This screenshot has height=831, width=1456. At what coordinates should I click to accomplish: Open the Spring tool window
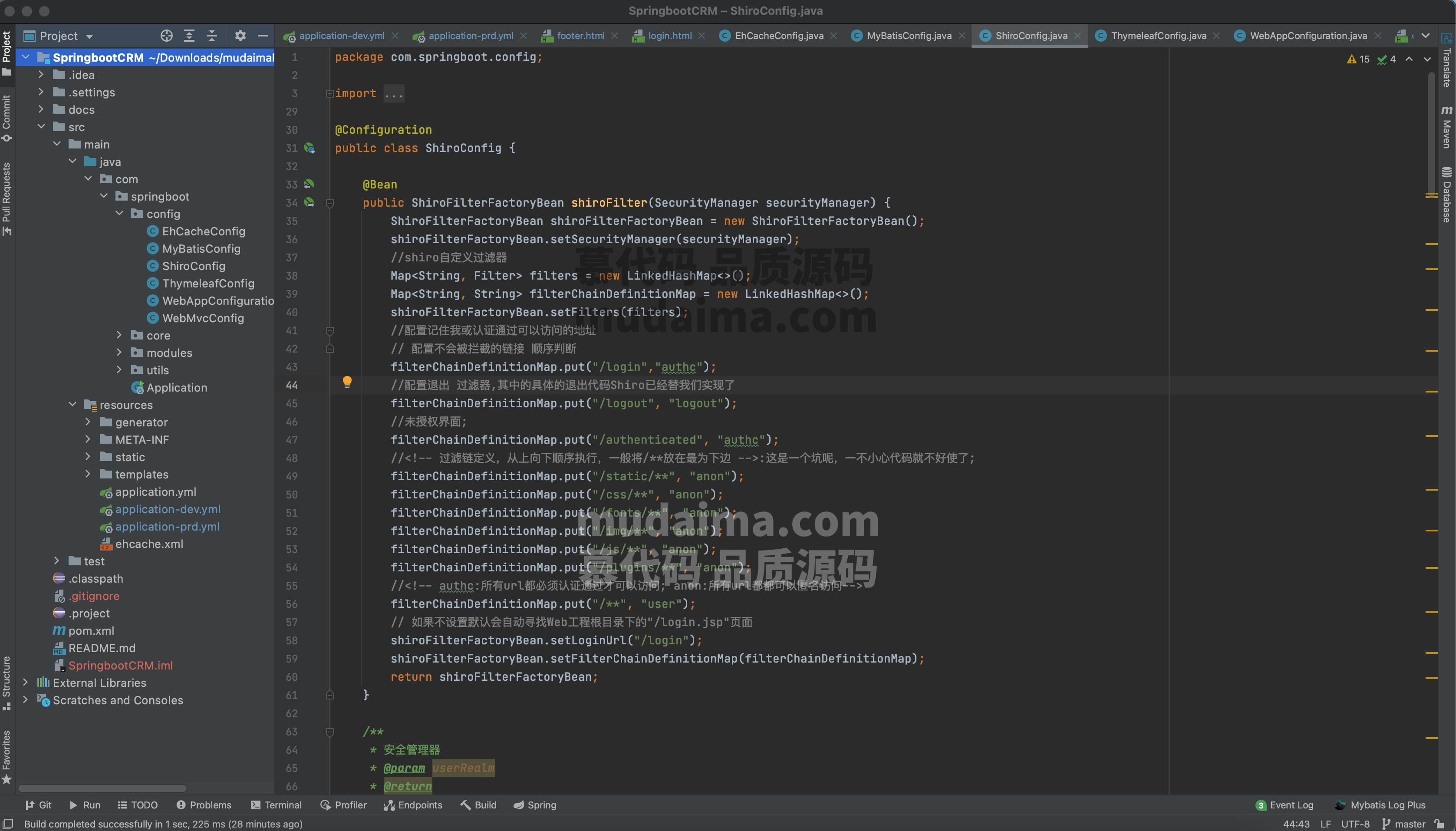pyautogui.click(x=534, y=805)
